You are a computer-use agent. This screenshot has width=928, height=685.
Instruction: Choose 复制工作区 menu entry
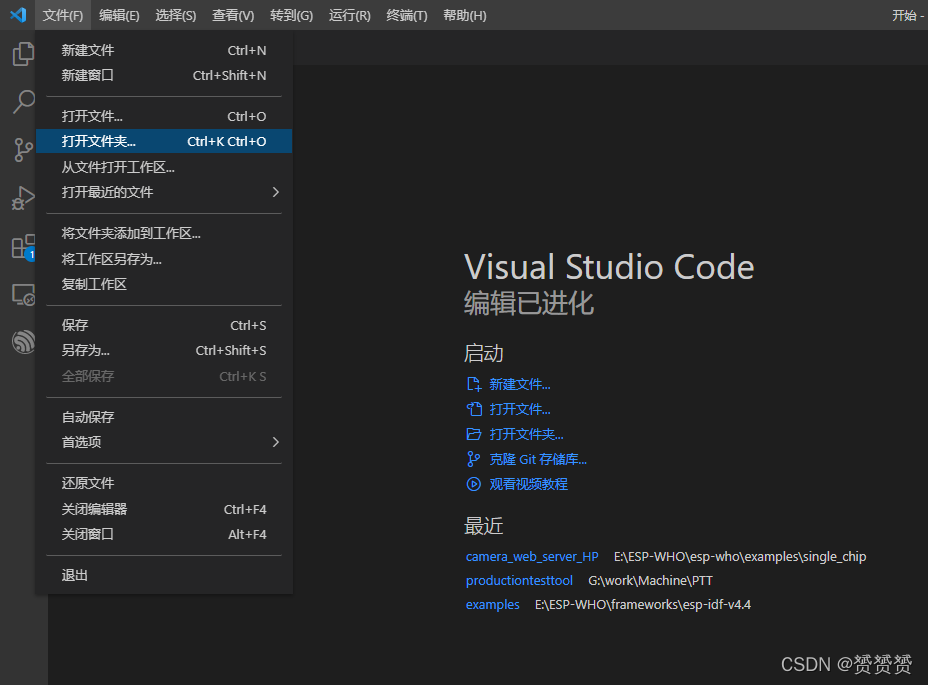click(164, 284)
